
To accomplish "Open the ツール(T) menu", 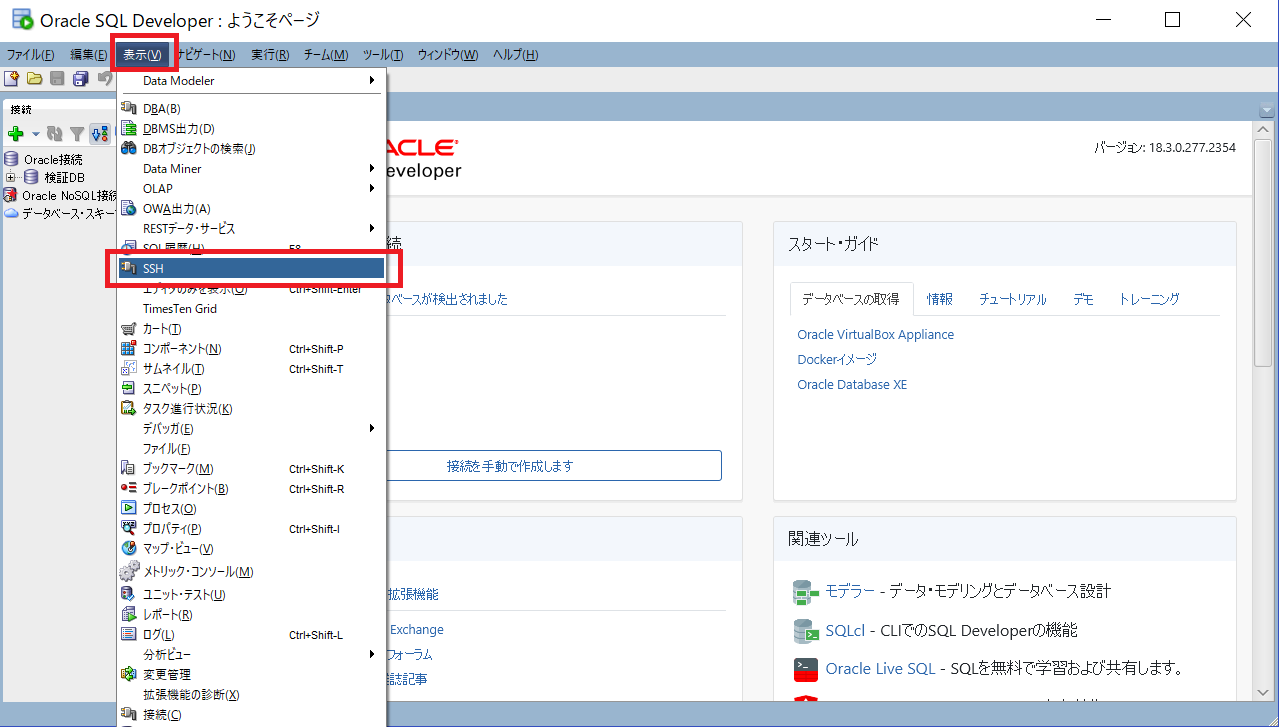I will [383, 55].
